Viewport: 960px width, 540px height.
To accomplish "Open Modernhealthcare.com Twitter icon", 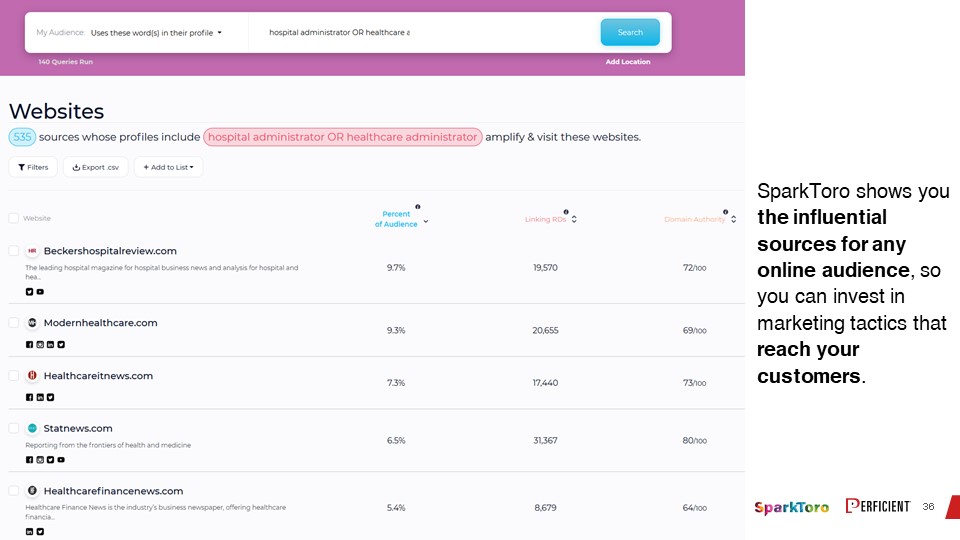I will [61, 345].
